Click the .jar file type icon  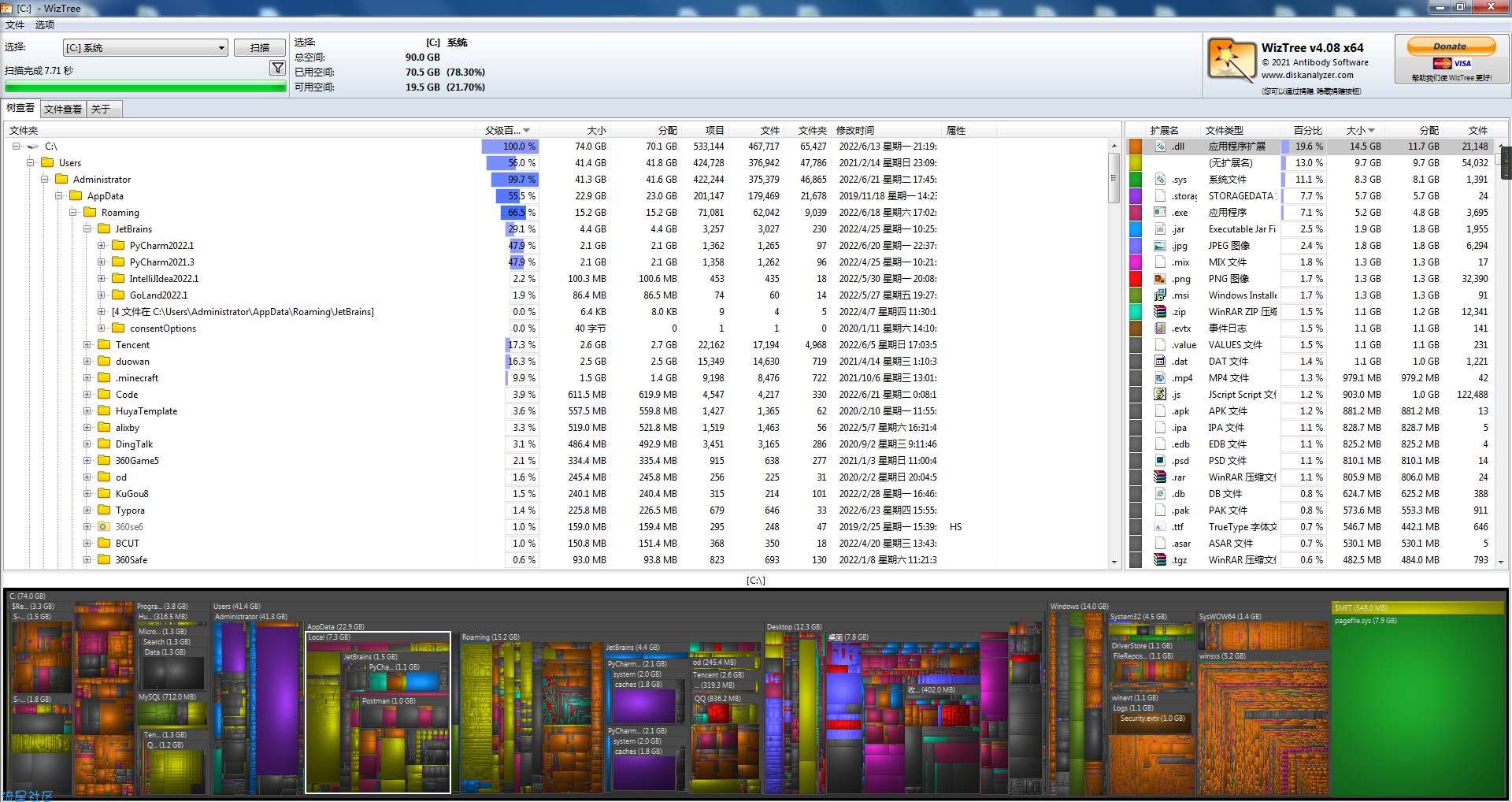coord(1160,229)
